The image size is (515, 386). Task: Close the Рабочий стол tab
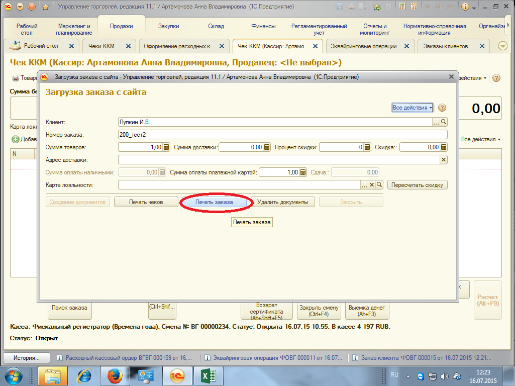click(x=71, y=46)
